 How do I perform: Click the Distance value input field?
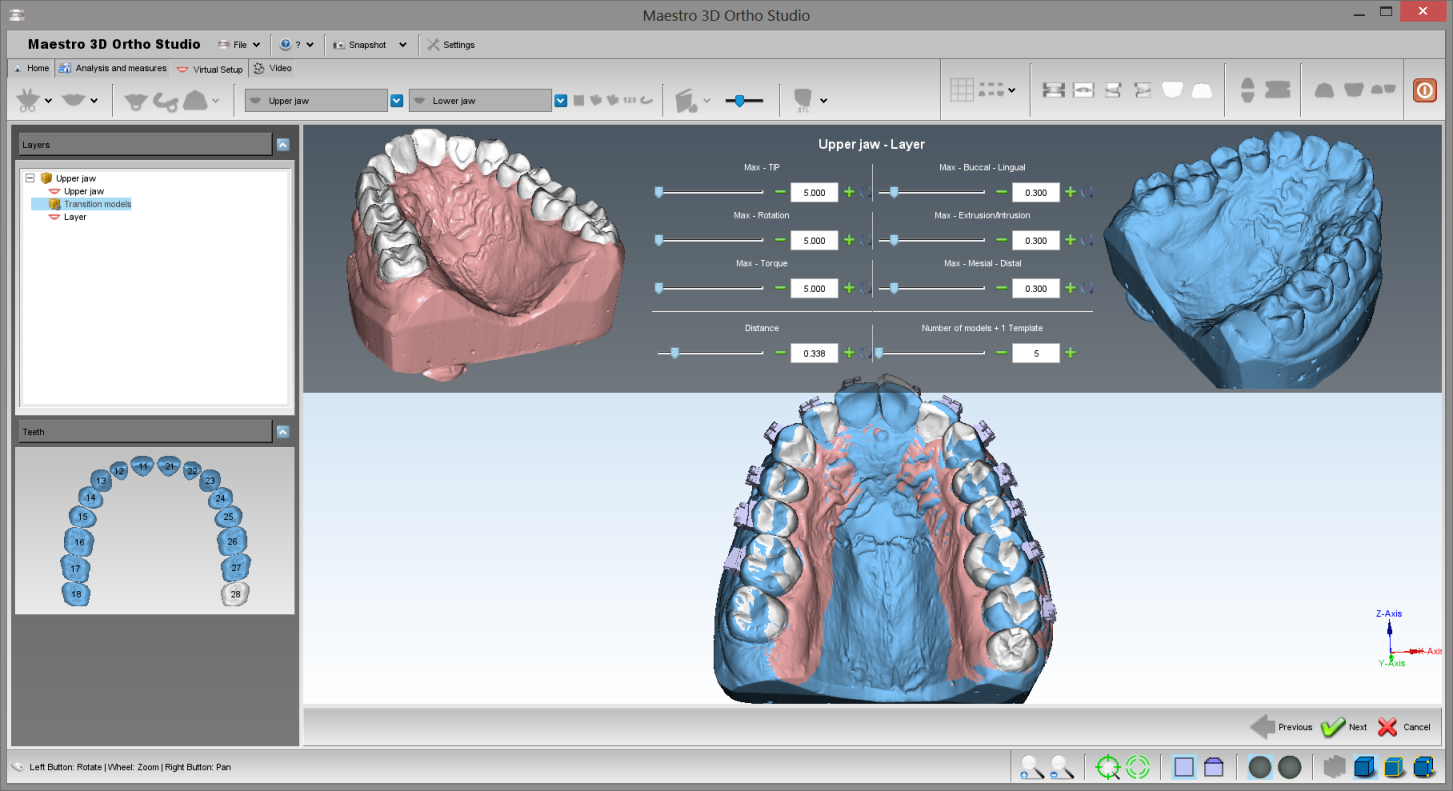(813, 353)
